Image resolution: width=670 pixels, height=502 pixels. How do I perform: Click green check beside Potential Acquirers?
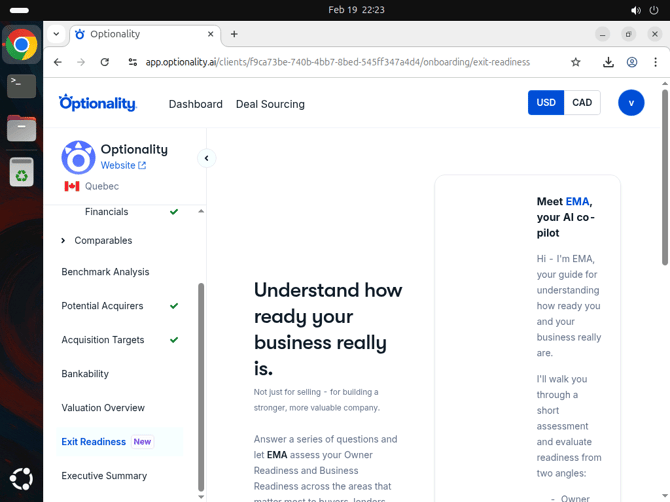pos(174,305)
